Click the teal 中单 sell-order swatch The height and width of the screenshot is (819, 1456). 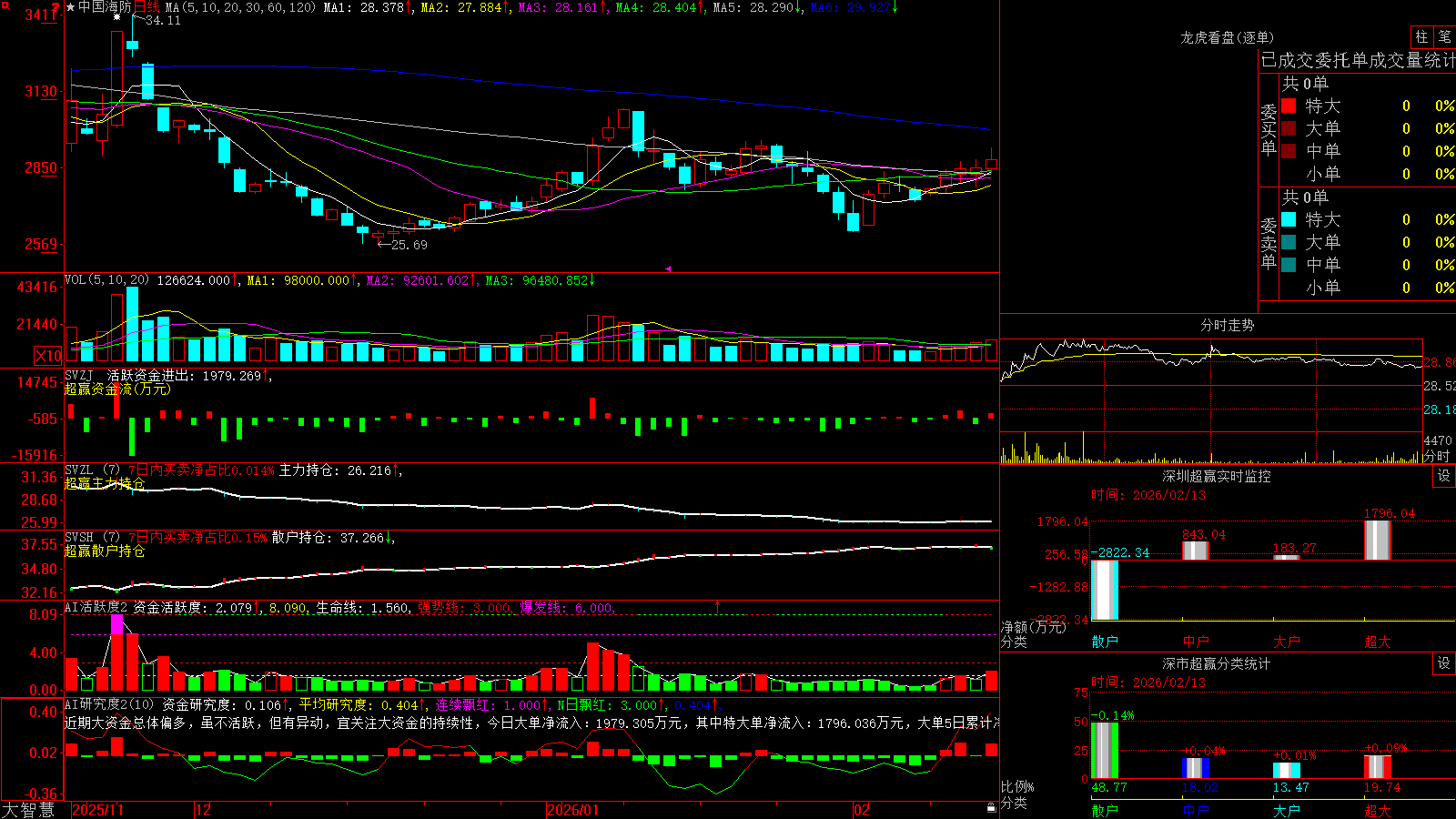point(1289,265)
